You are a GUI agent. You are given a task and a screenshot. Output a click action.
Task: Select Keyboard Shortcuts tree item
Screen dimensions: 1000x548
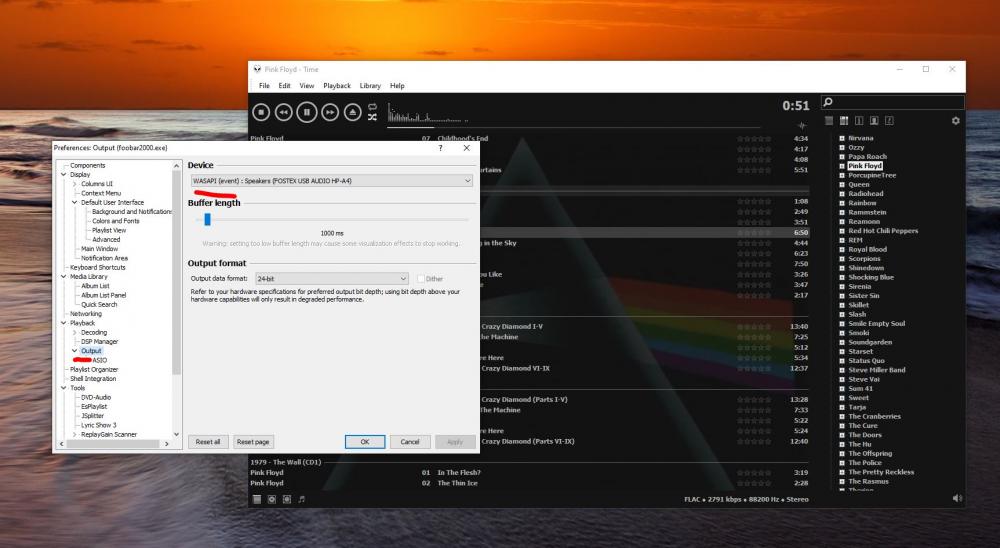(98, 267)
